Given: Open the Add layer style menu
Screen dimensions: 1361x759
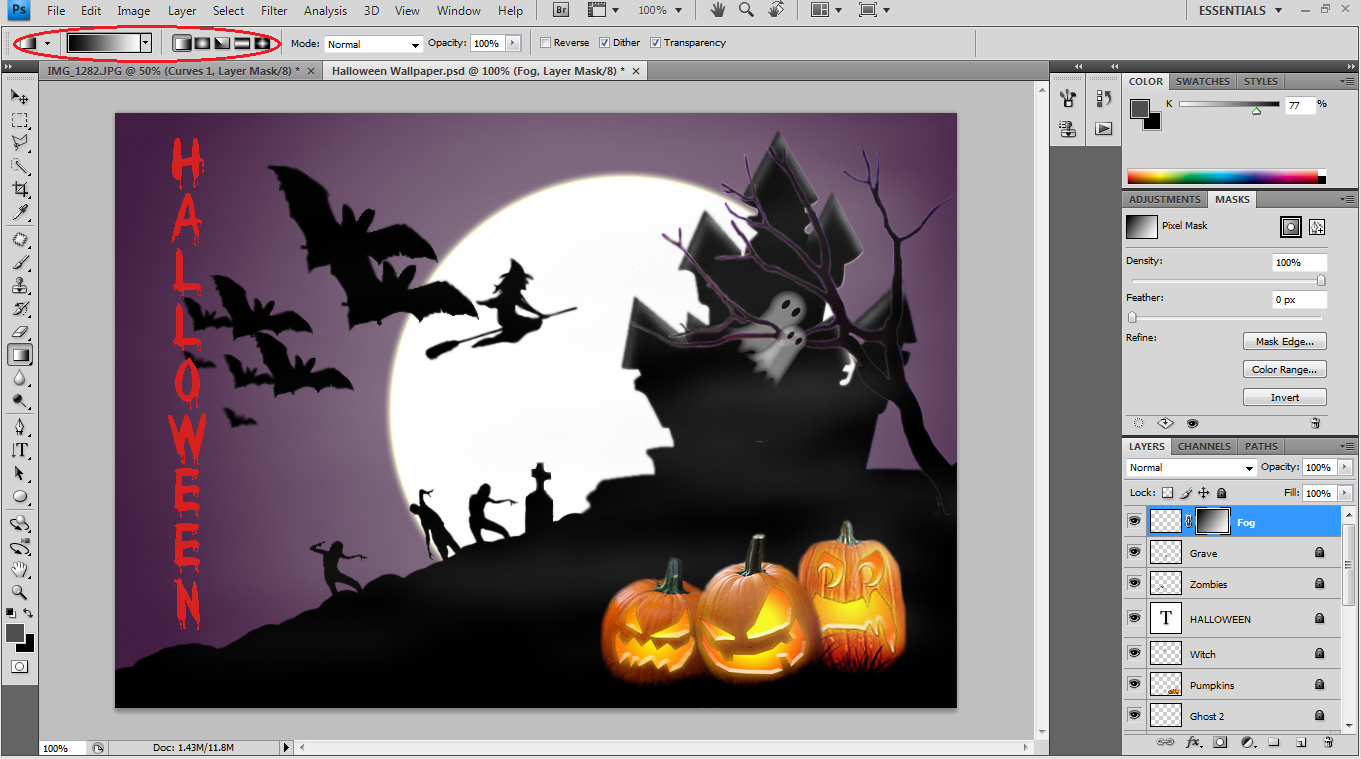Looking at the screenshot, I should (x=1194, y=742).
